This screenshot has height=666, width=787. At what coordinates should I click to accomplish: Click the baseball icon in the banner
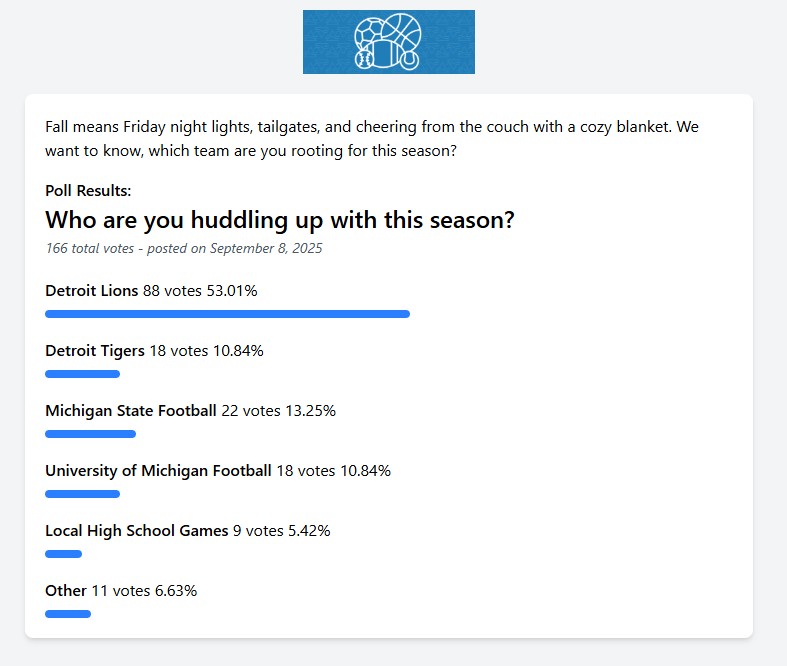(x=365, y=58)
